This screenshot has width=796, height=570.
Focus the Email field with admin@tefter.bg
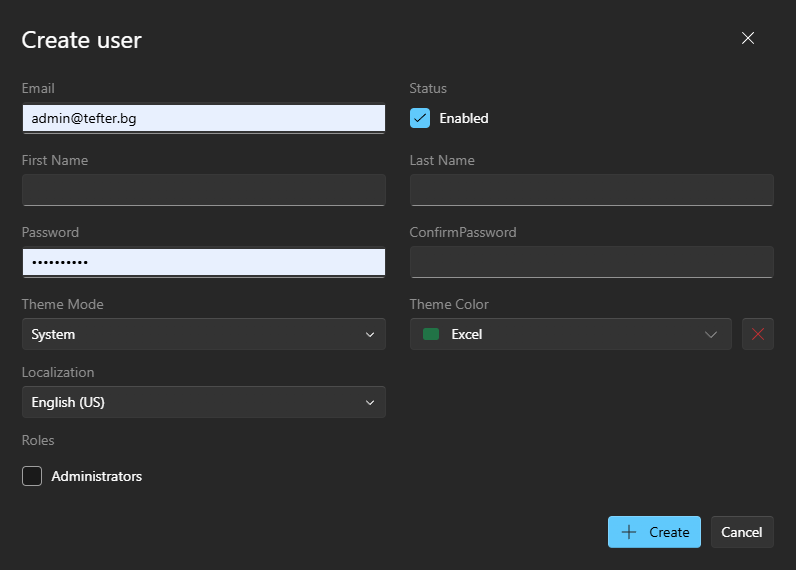coord(204,119)
